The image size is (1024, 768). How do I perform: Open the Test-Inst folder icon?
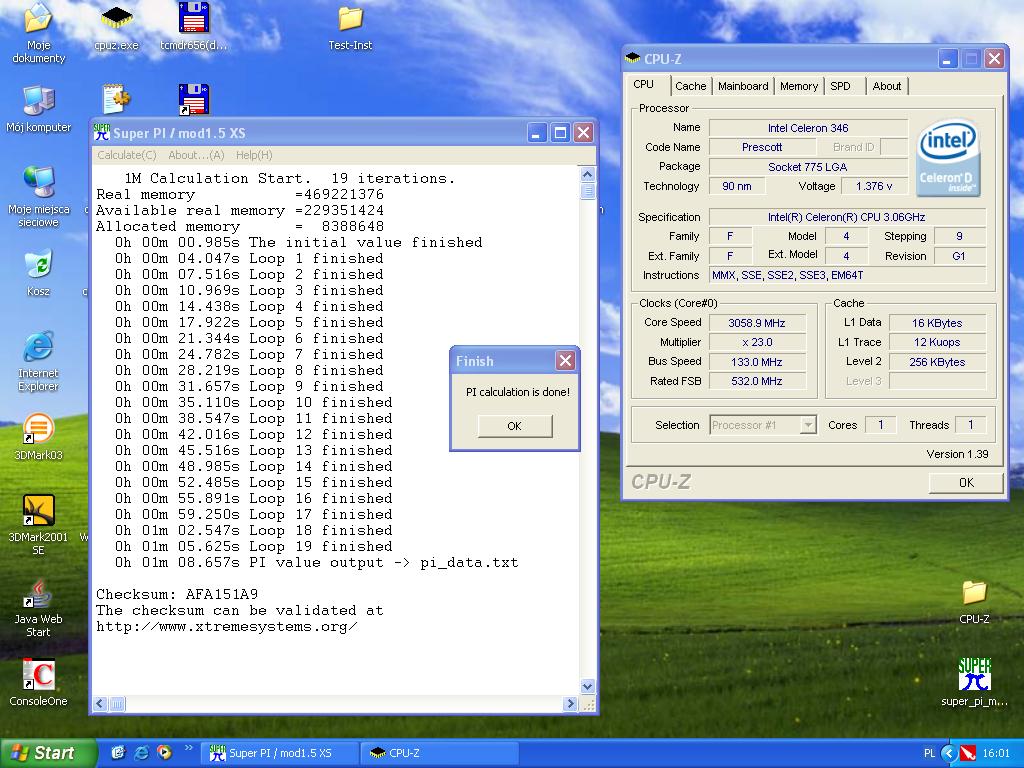[350, 27]
